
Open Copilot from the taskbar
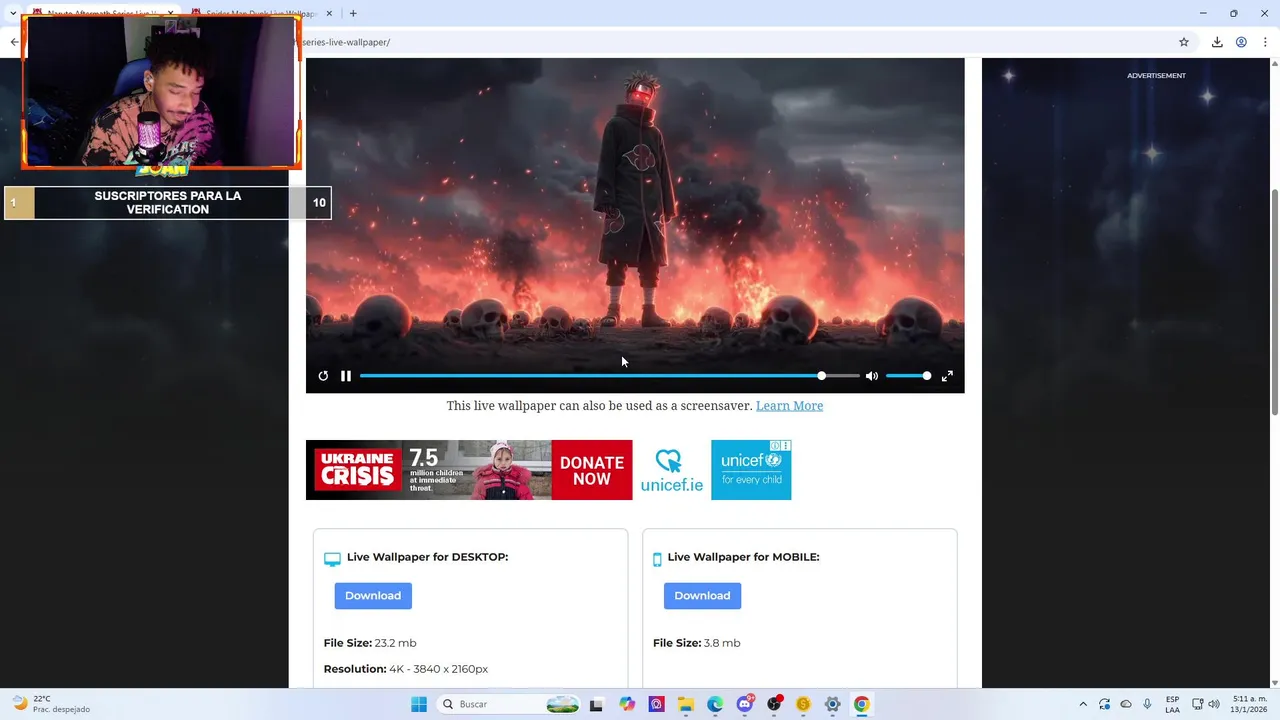click(x=627, y=704)
